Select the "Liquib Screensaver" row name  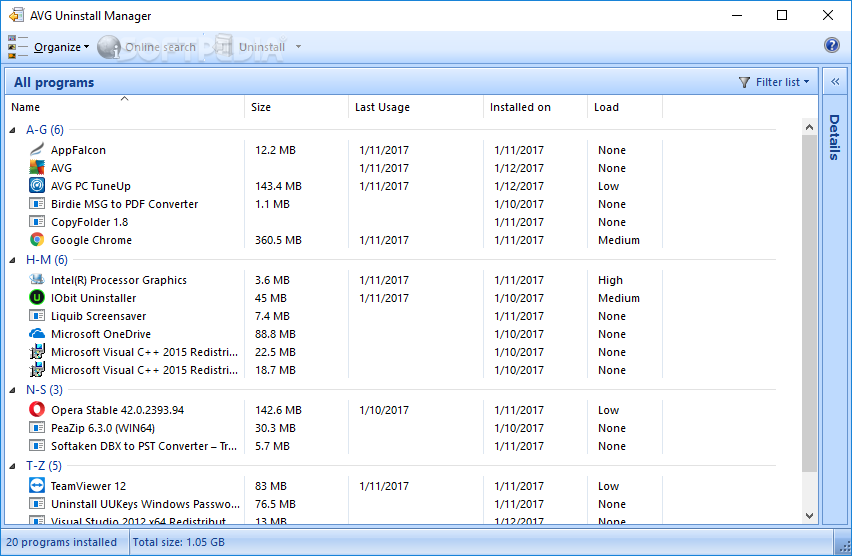pyautogui.click(x=98, y=316)
